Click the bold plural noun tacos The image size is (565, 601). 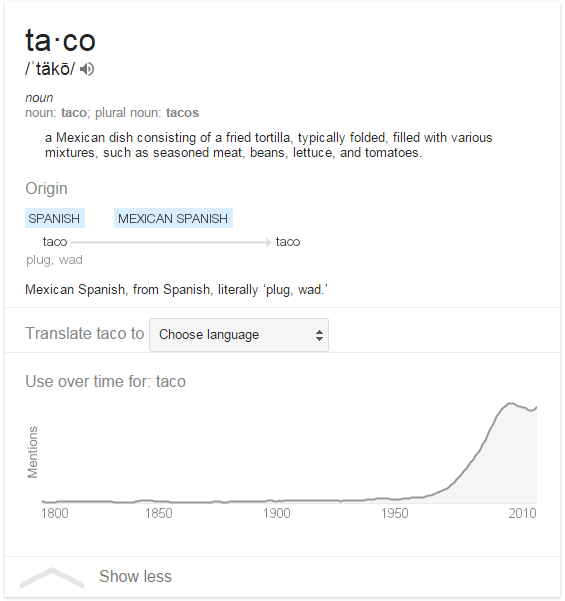point(182,113)
